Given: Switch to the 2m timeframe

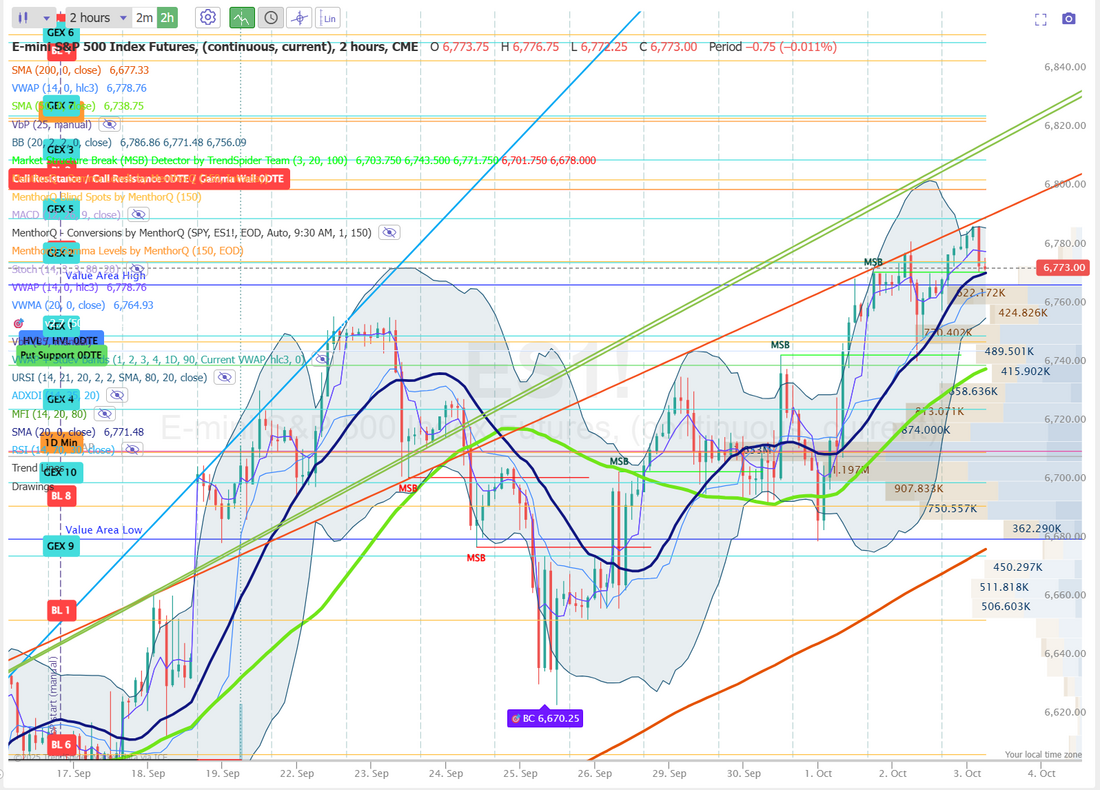Looking at the screenshot, I should pyautogui.click(x=145, y=18).
